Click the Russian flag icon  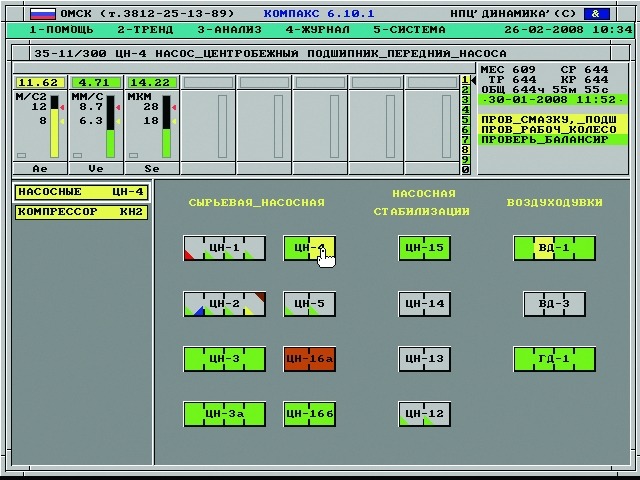pos(42,14)
